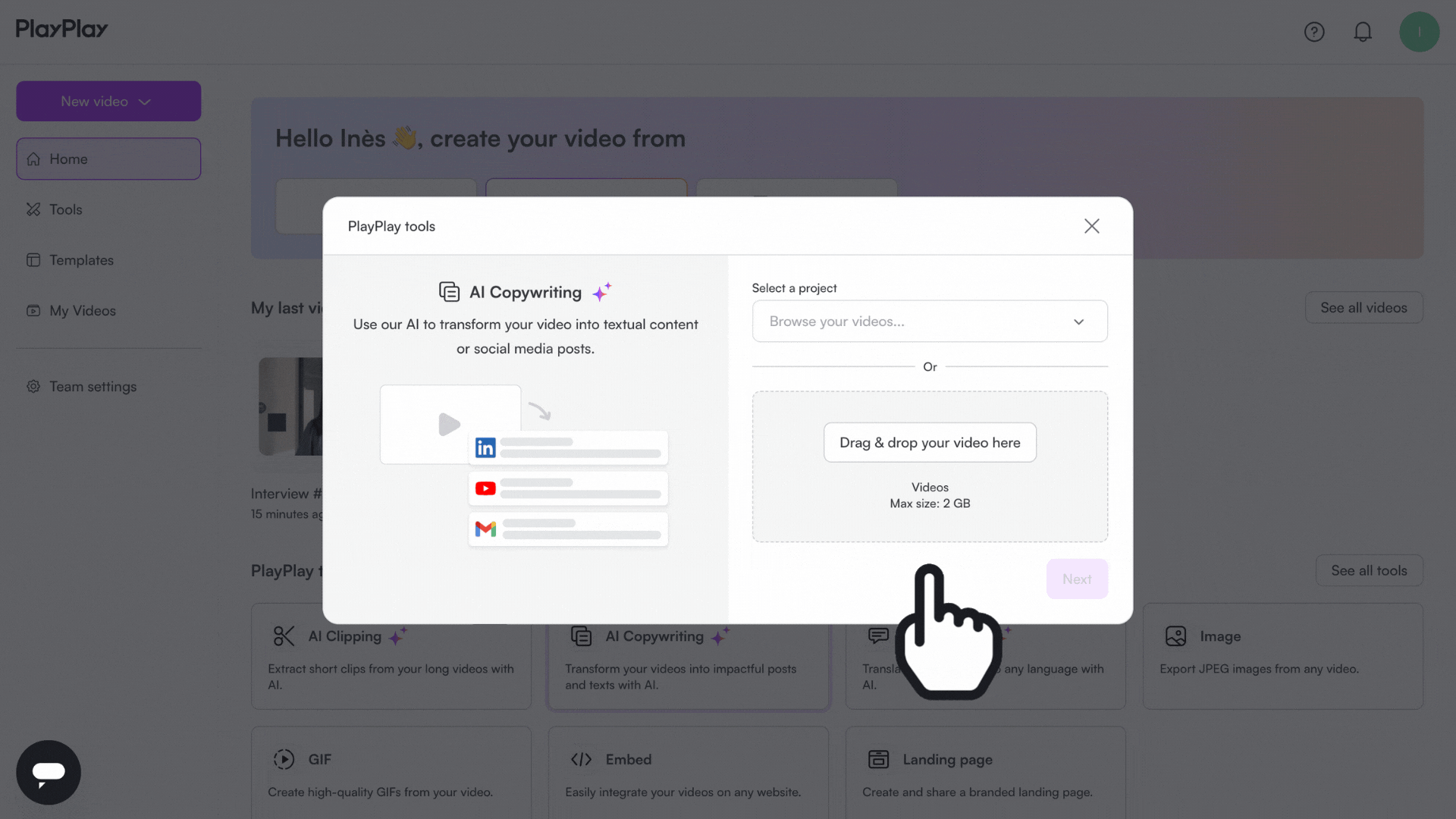Click the Home house icon in sidebar
Screen dimensions: 1456x819
coord(33,158)
